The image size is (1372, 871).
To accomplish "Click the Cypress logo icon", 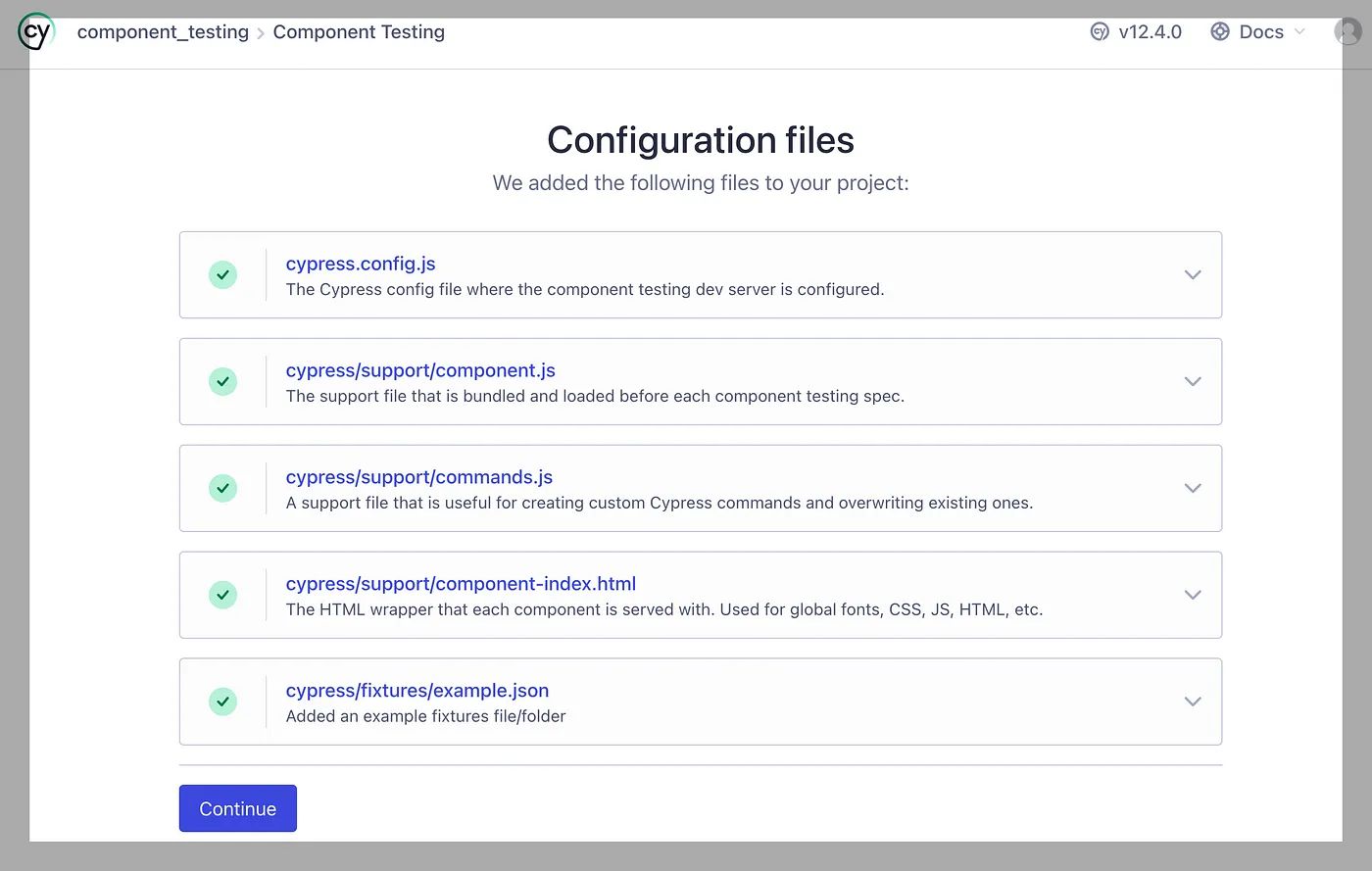I will (x=36, y=31).
